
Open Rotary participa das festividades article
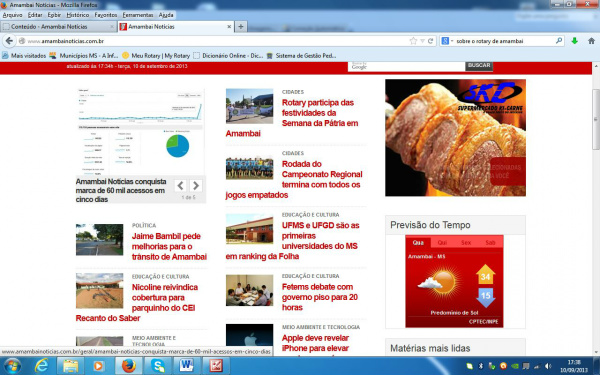293,118
